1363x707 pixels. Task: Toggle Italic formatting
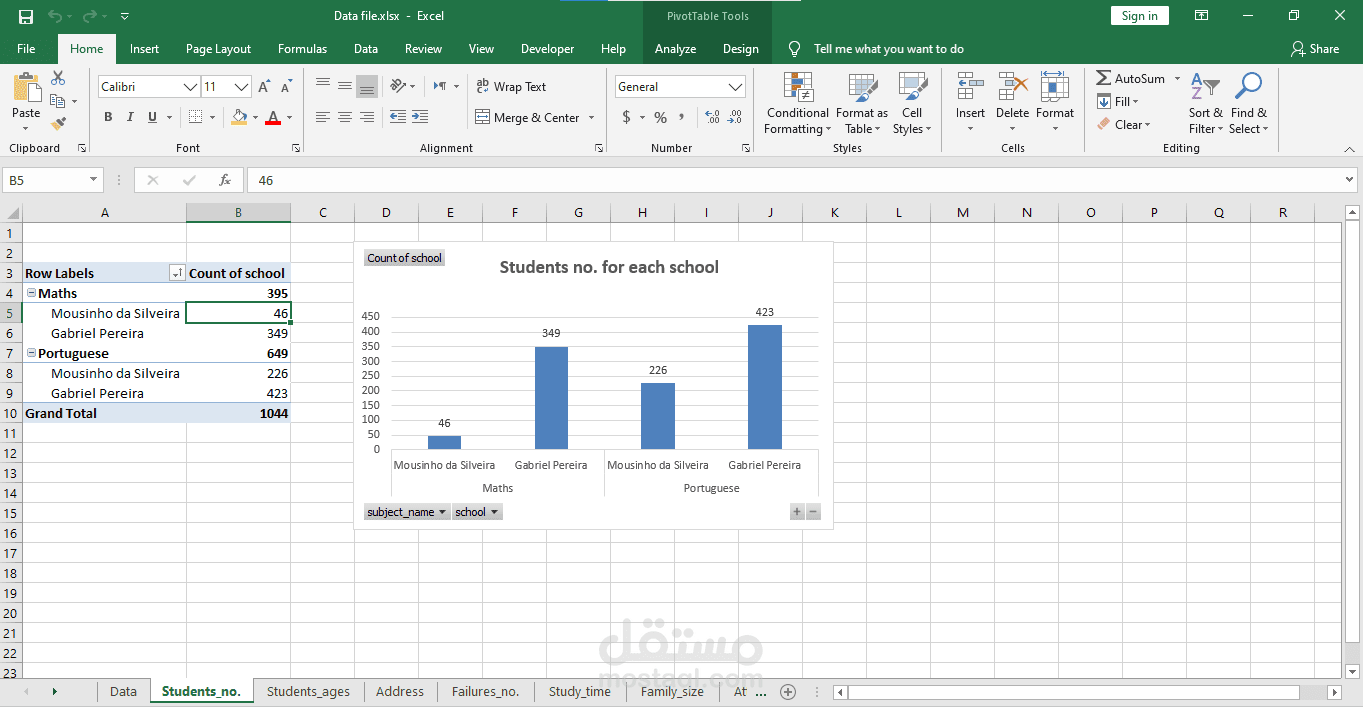(x=130, y=117)
